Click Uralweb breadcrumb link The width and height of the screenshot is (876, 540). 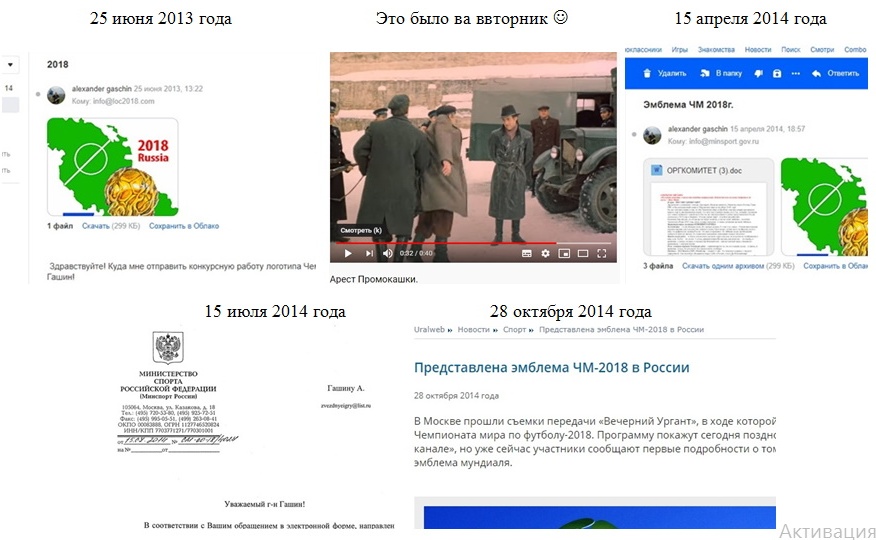(429, 329)
